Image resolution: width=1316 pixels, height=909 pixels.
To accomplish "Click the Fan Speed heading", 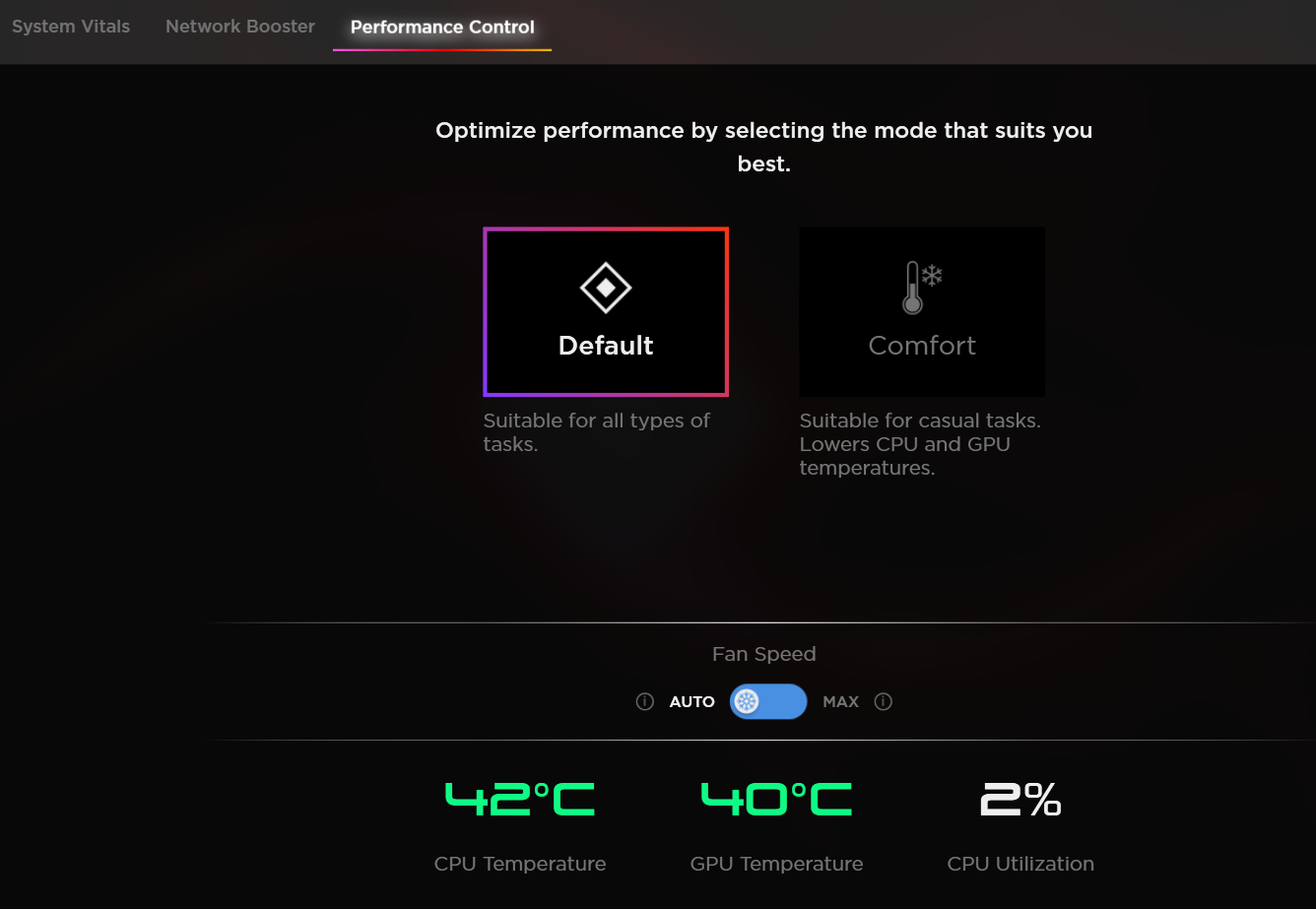I will click(x=764, y=654).
